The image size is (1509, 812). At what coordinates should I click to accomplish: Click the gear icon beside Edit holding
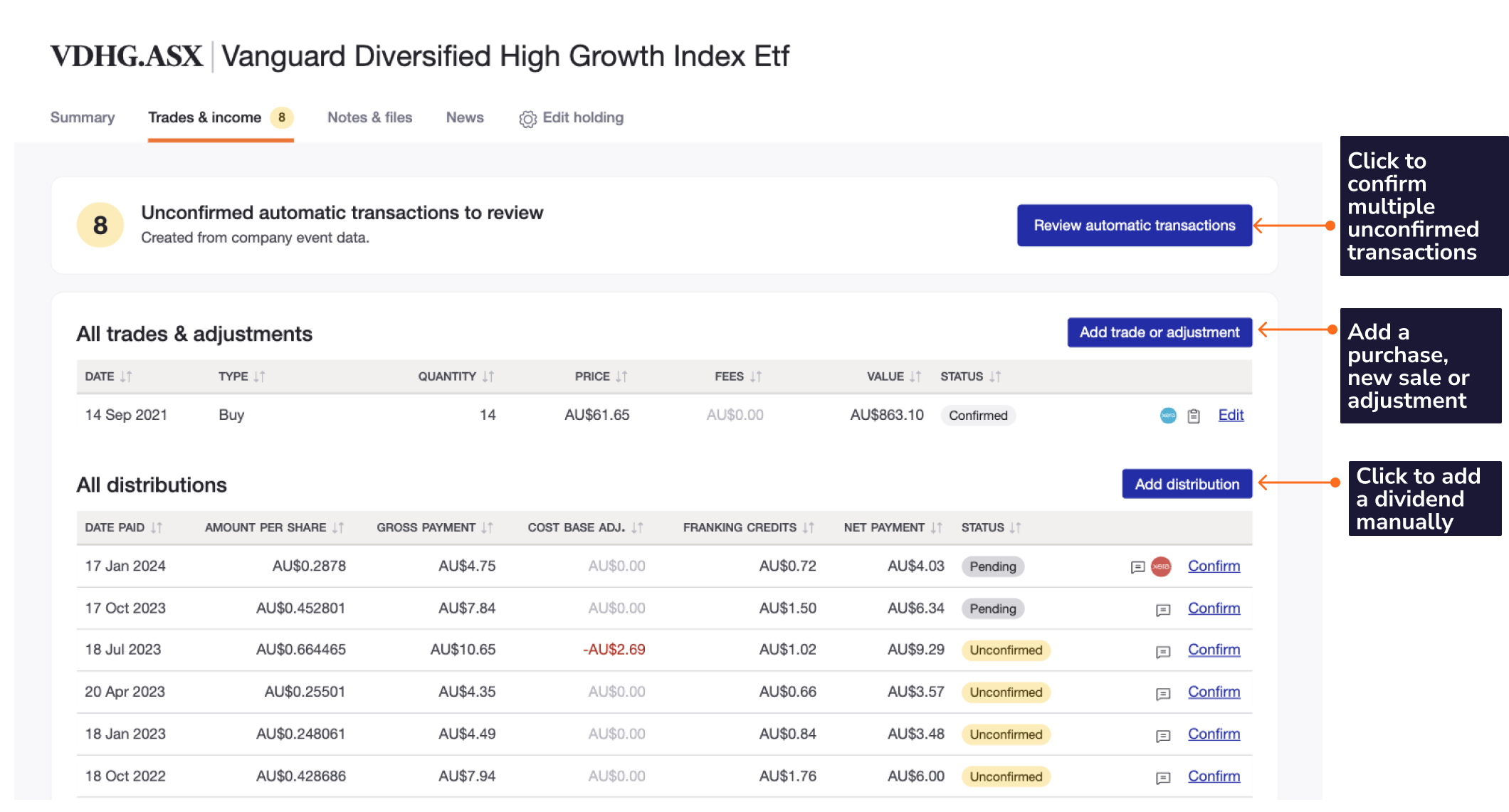click(x=527, y=118)
